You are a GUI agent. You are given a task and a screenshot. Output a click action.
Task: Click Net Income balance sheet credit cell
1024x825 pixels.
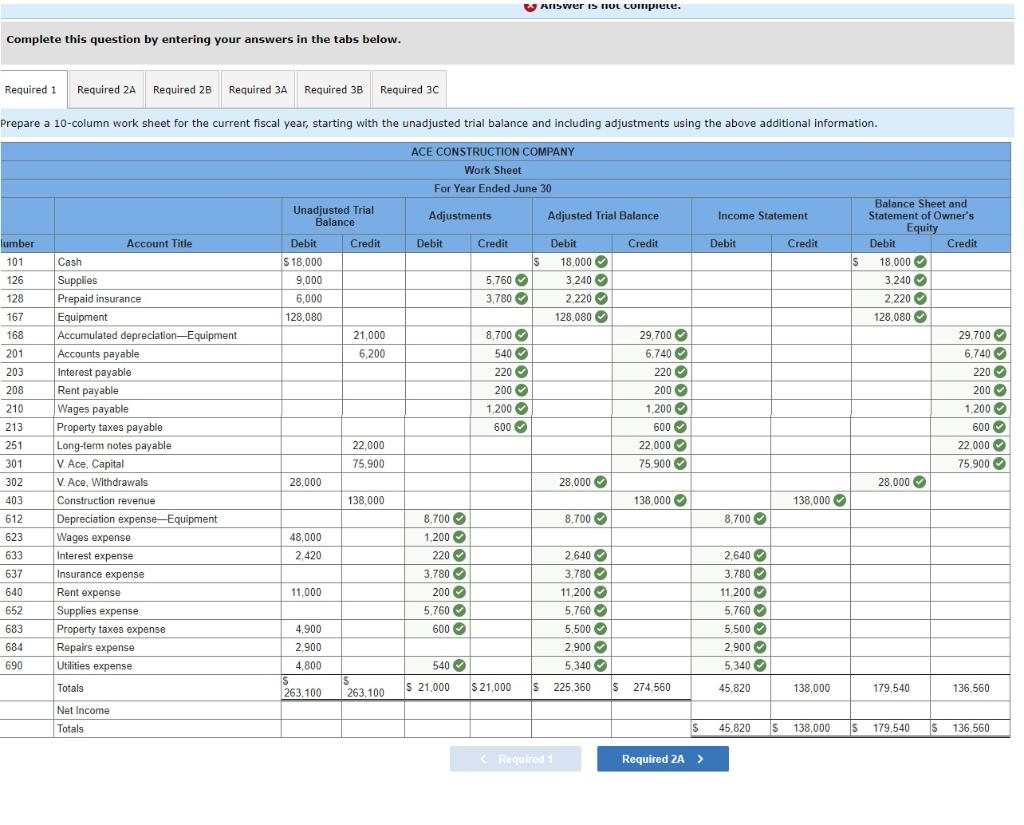pos(970,711)
